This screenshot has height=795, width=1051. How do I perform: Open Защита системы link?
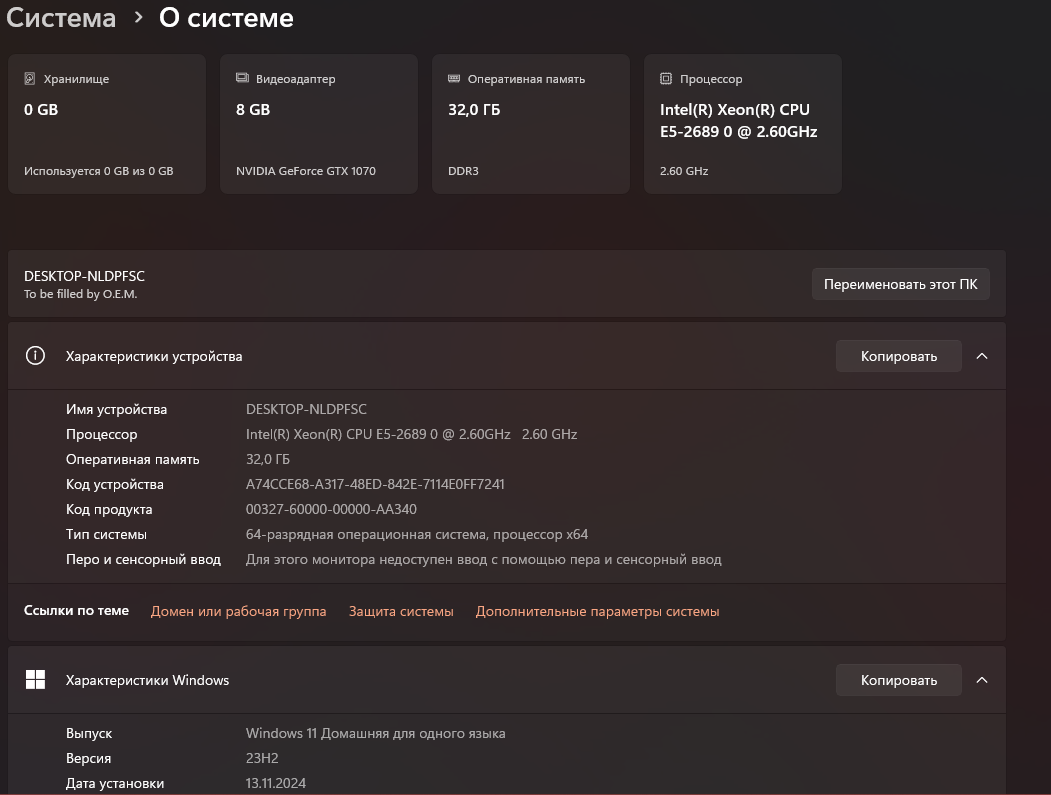(x=401, y=611)
